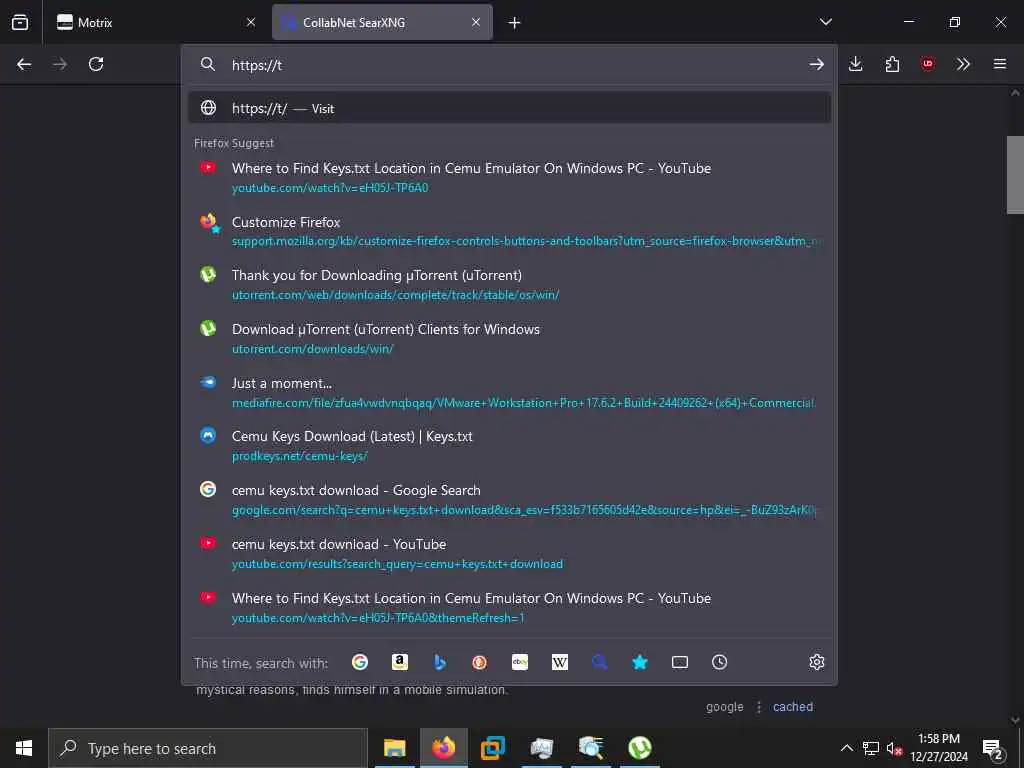1024x768 pixels.
Task: Close the Motrix tab
Action: tap(251, 22)
